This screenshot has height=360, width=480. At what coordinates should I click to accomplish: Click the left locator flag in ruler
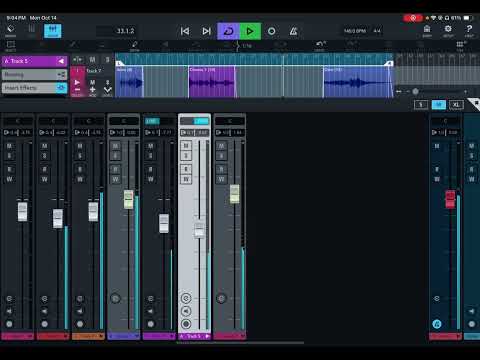click(x=119, y=63)
